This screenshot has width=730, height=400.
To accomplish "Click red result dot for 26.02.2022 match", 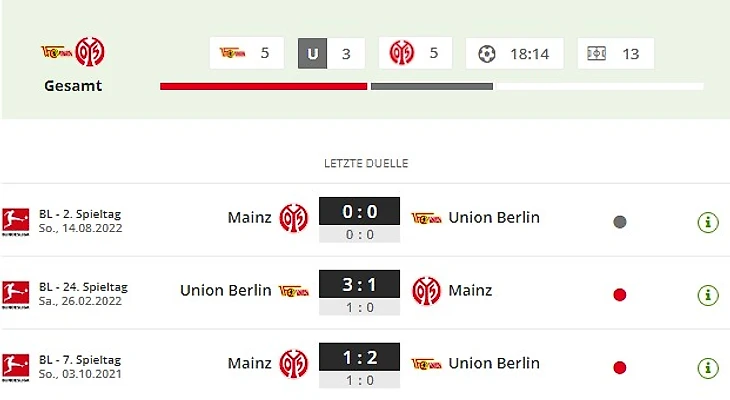I will click(x=620, y=295).
